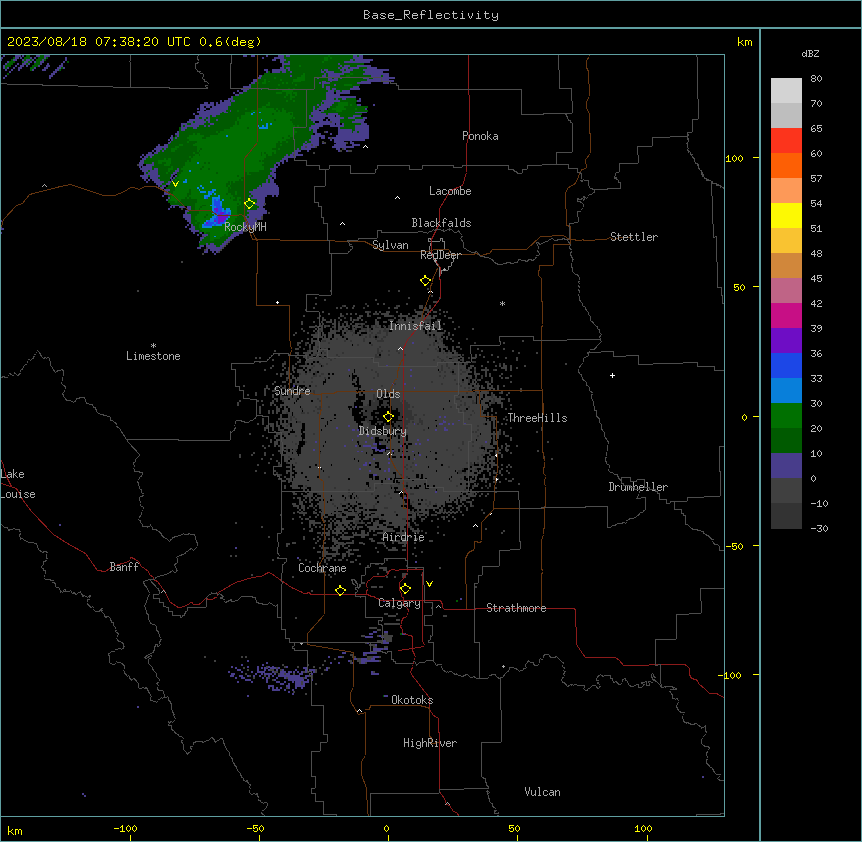Image resolution: width=862 pixels, height=842 pixels.
Task: Pick the pink 42-45 dBZ legend swatch
Action: click(x=786, y=291)
